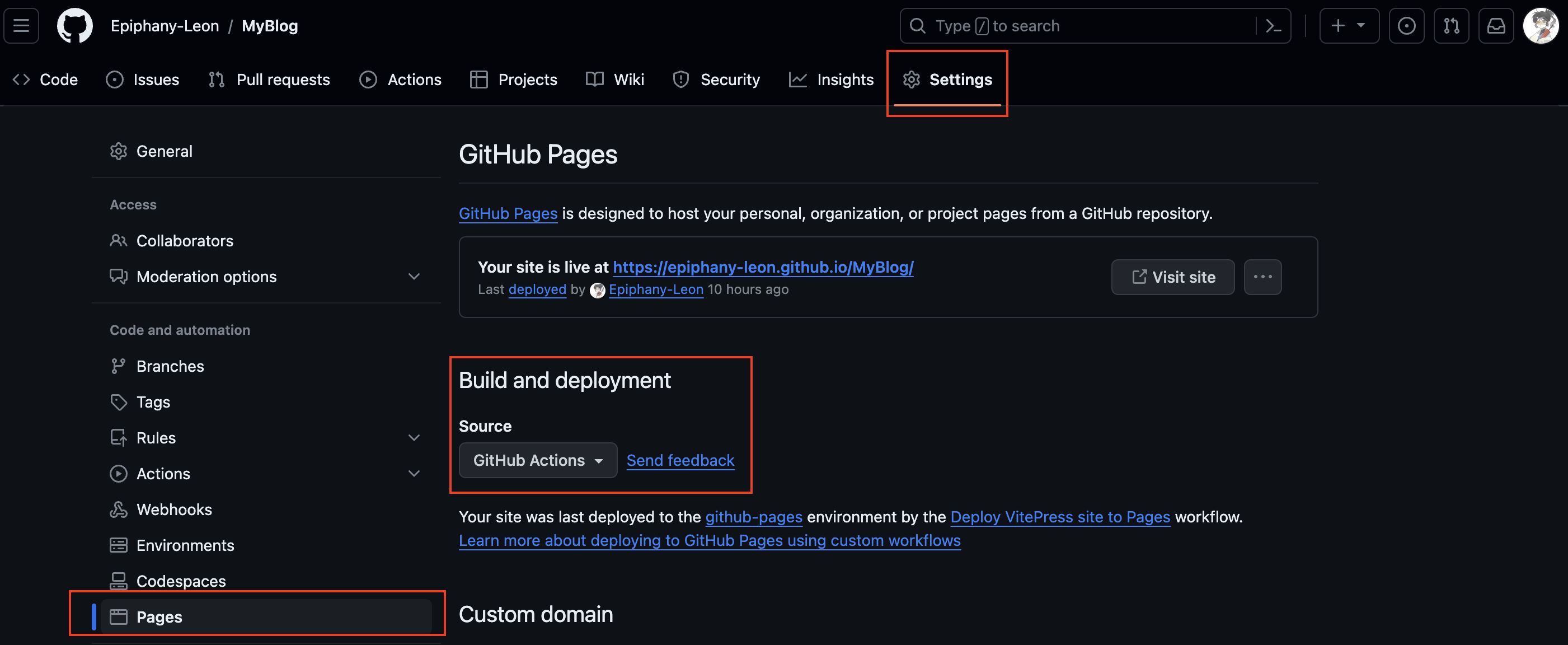Open the notifications inbox icon
This screenshot has height=645, width=1568.
click(x=1496, y=26)
